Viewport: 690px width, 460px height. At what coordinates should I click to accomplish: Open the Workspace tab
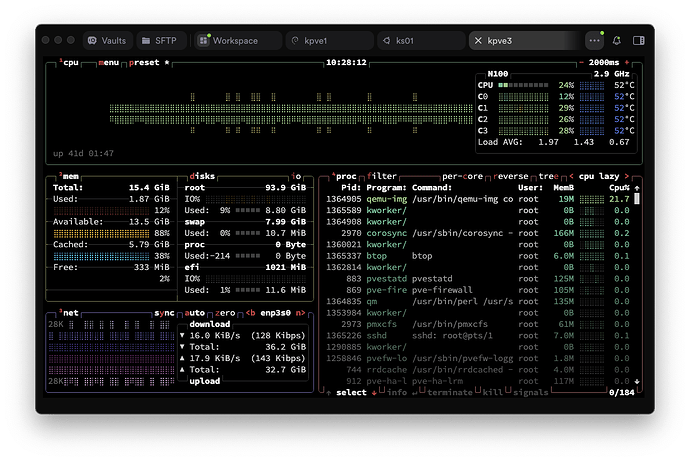(x=238, y=40)
